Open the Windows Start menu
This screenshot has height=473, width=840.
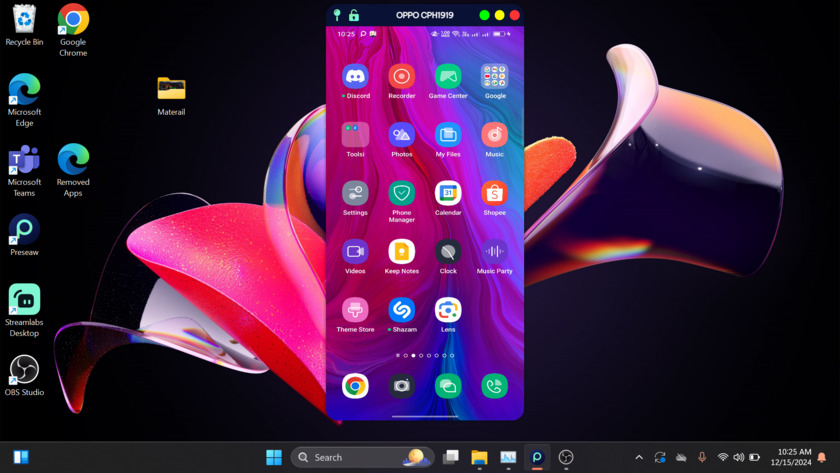point(274,457)
